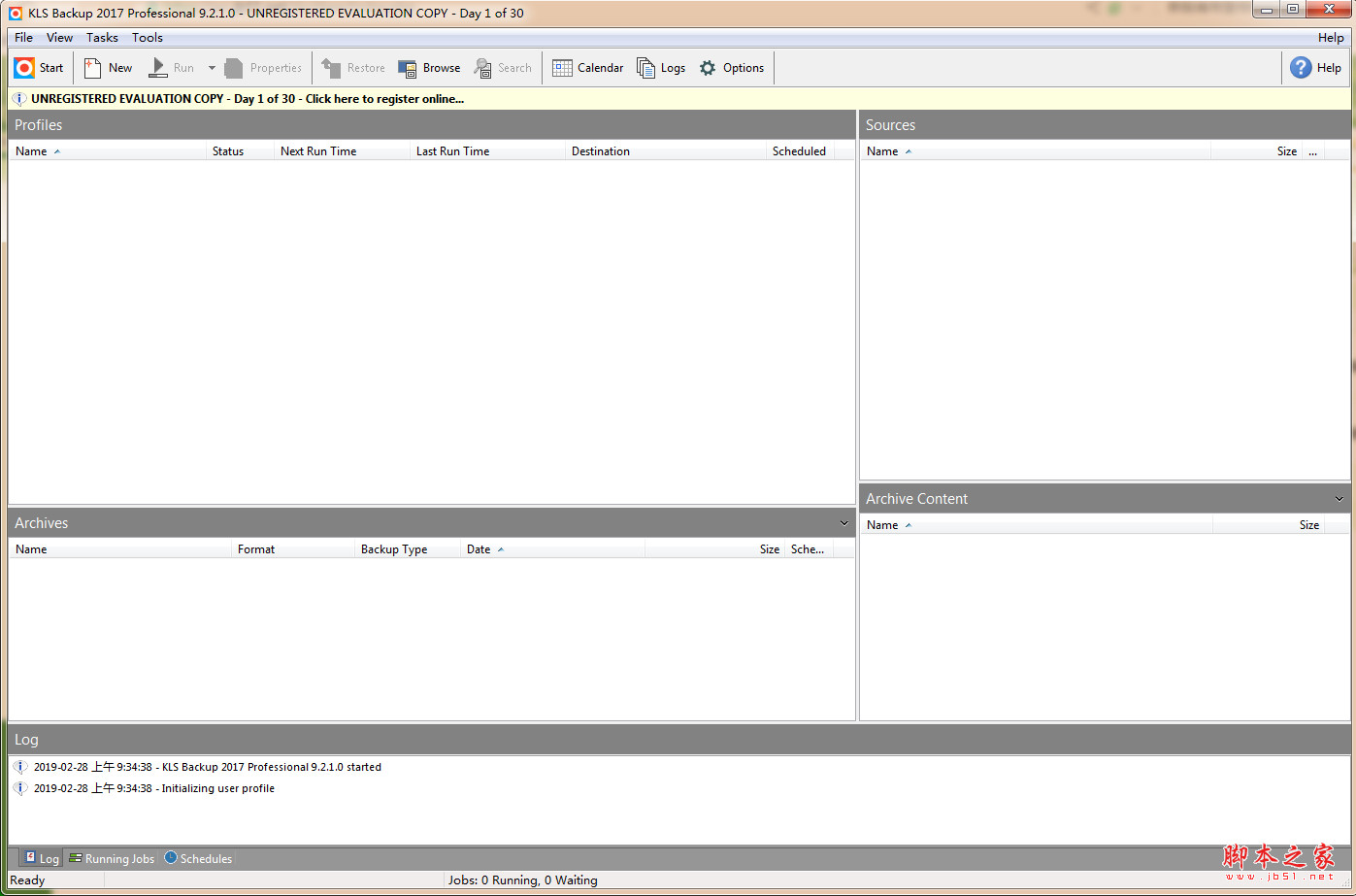Open the View menu

(59, 38)
